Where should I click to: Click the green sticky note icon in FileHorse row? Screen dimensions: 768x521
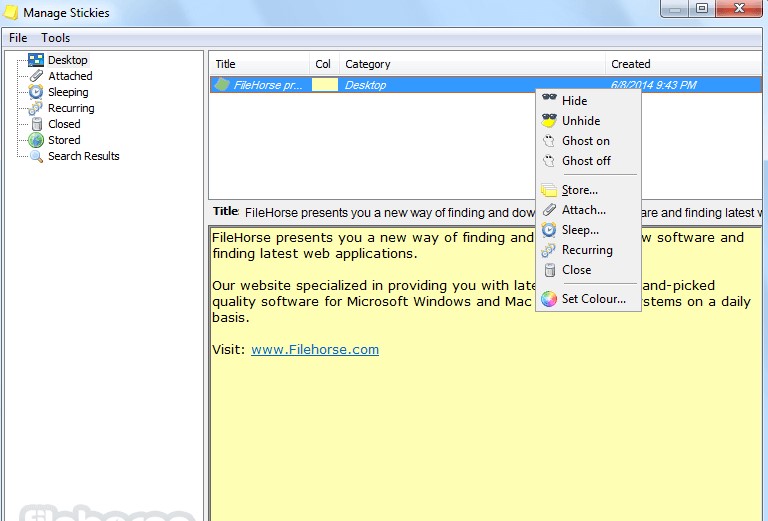pyautogui.click(x=222, y=84)
